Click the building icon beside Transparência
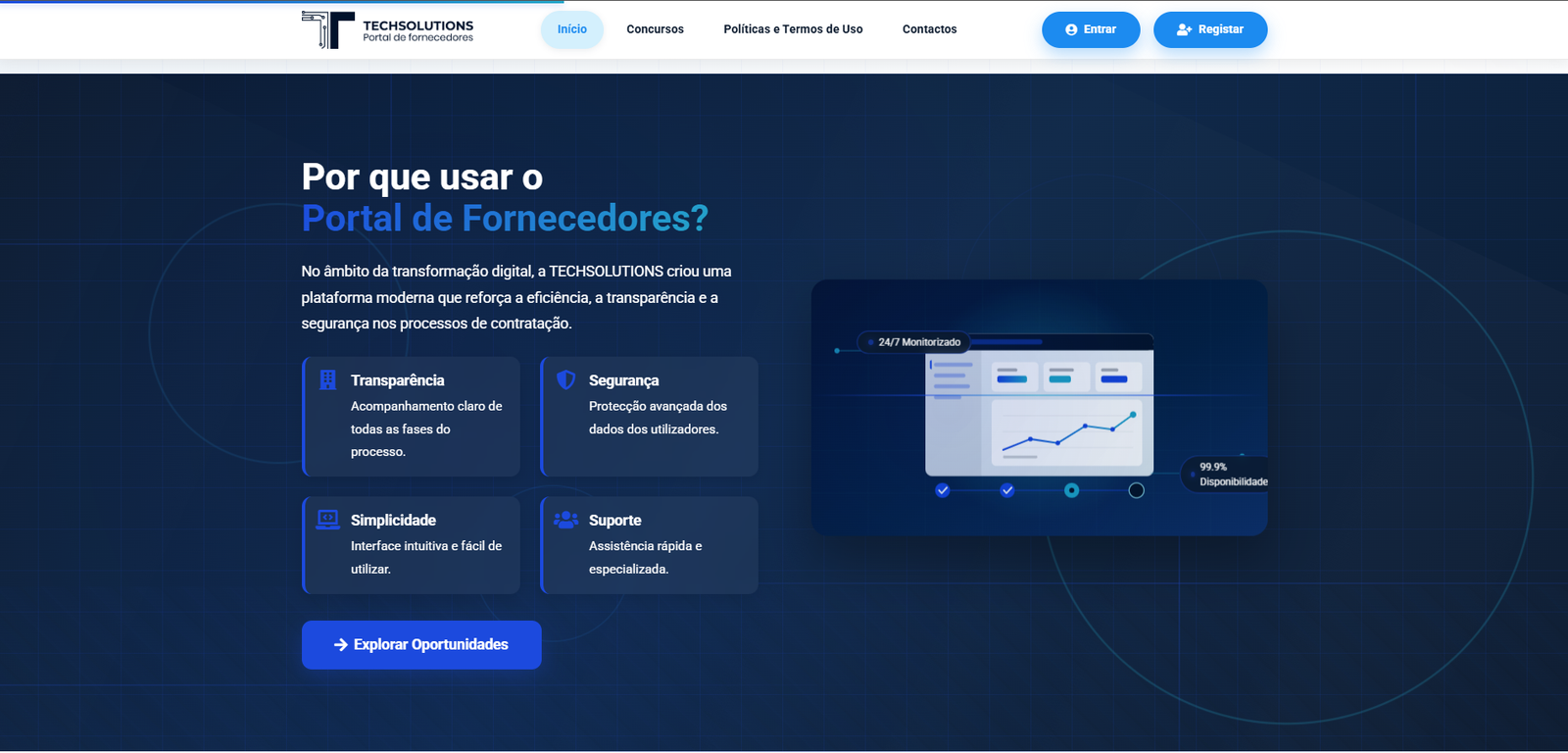 [x=328, y=380]
